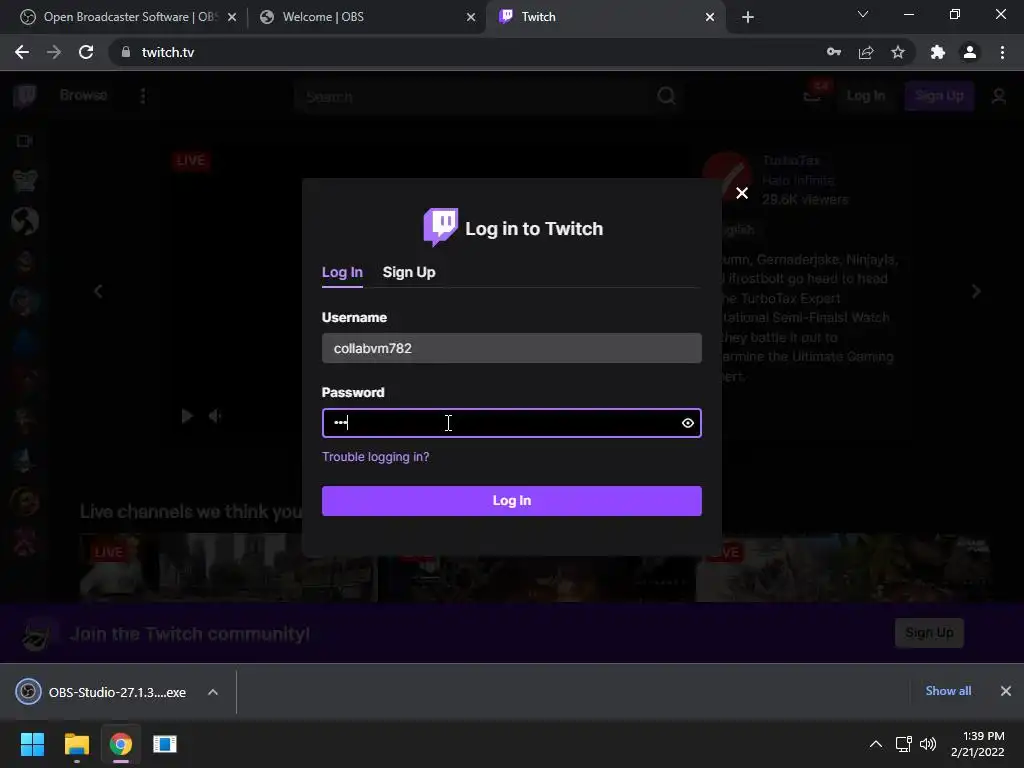1024x768 pixels.
Task: Play the featured stream video
Action: [187, 416]
